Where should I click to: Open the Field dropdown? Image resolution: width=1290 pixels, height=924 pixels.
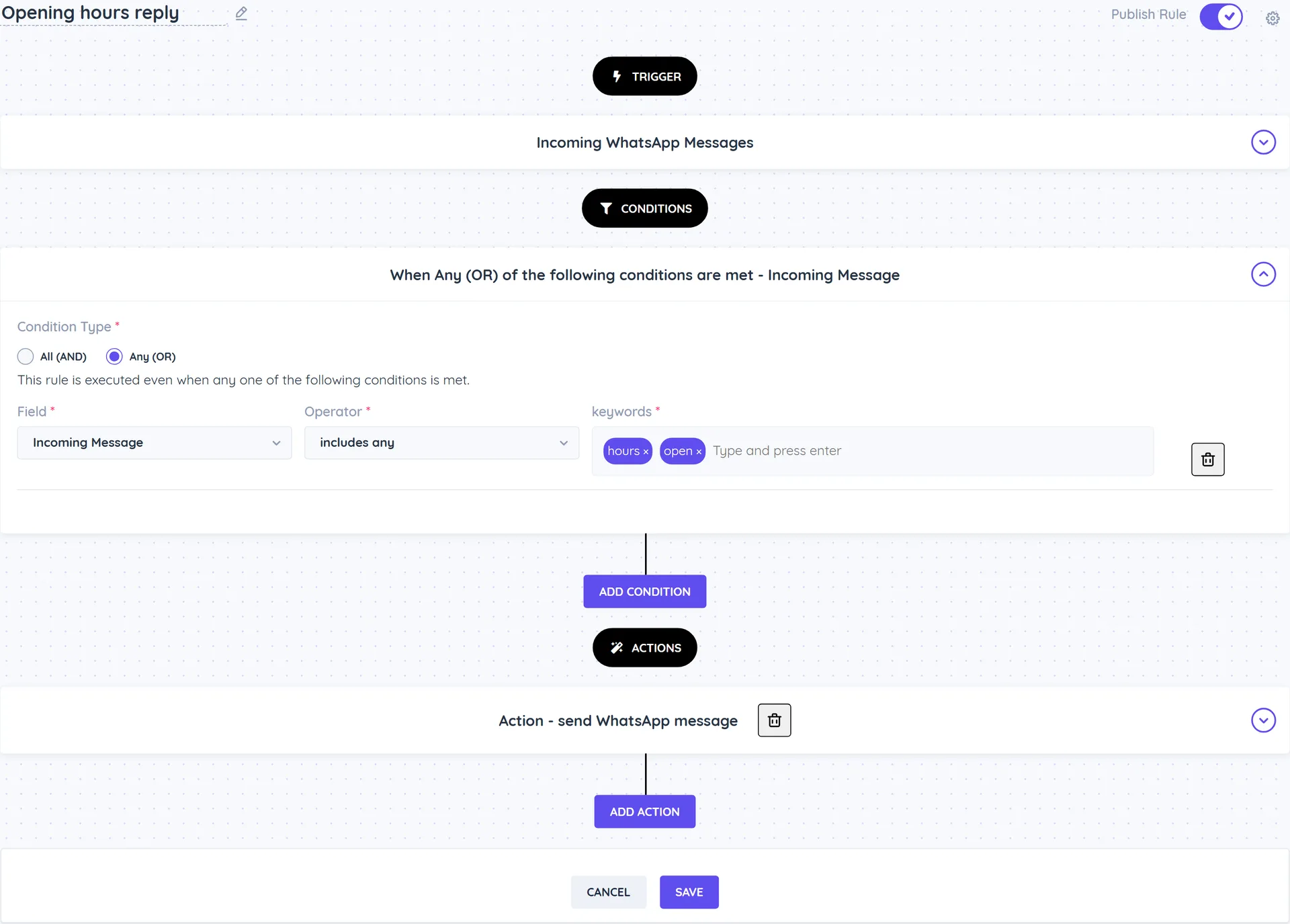pyautogui.click(x=155, y=443)
